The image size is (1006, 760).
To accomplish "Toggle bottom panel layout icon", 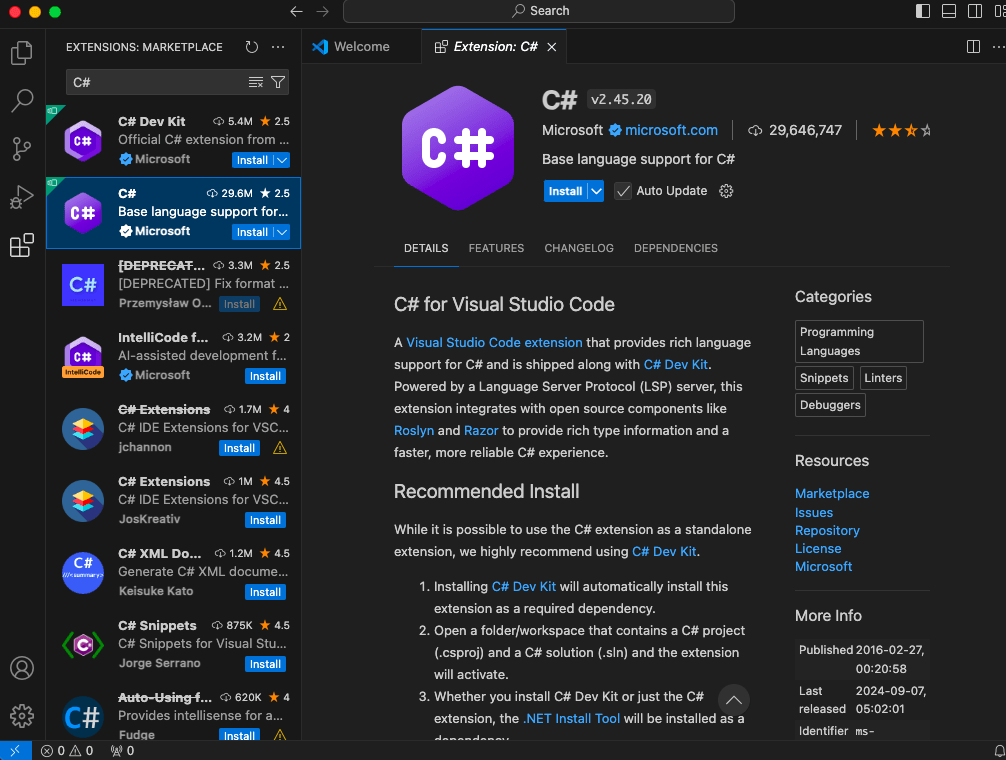I will tap(949, 11).
